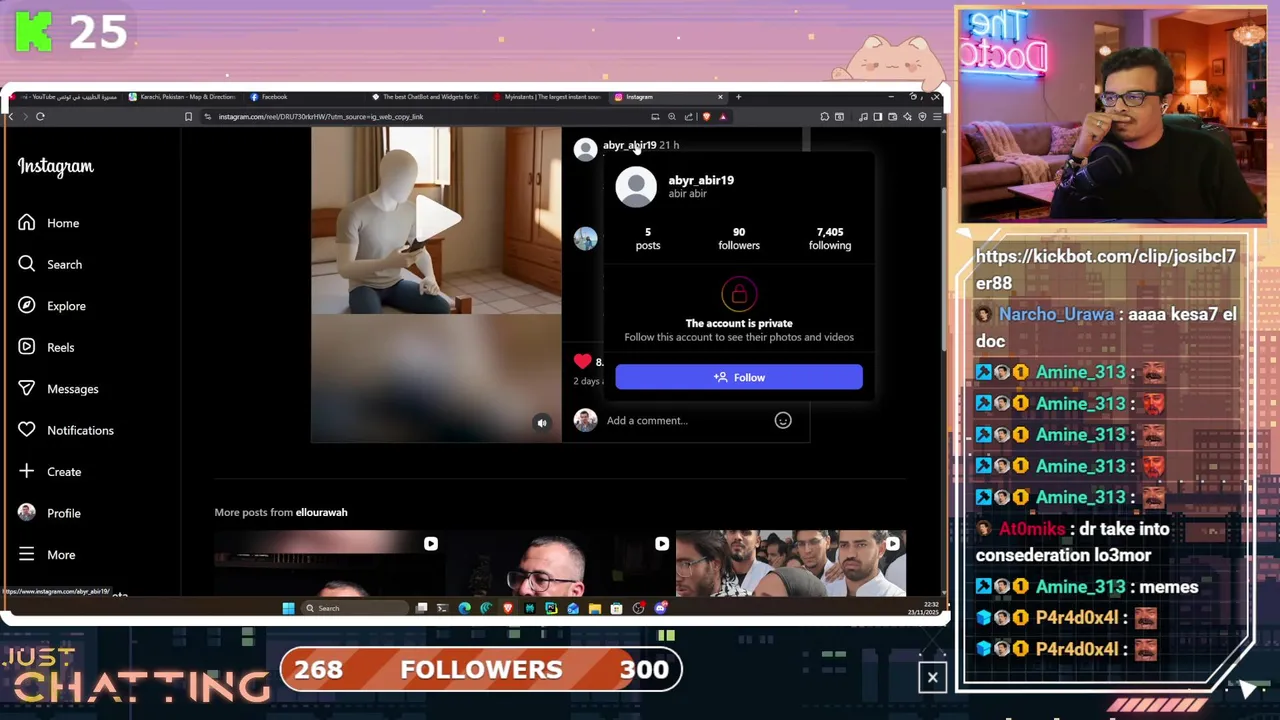Image resolution: width=1280 pixels, height=720 pixels.
Task: Switch to the YouTube tab
Action: (x=64, y=97)
